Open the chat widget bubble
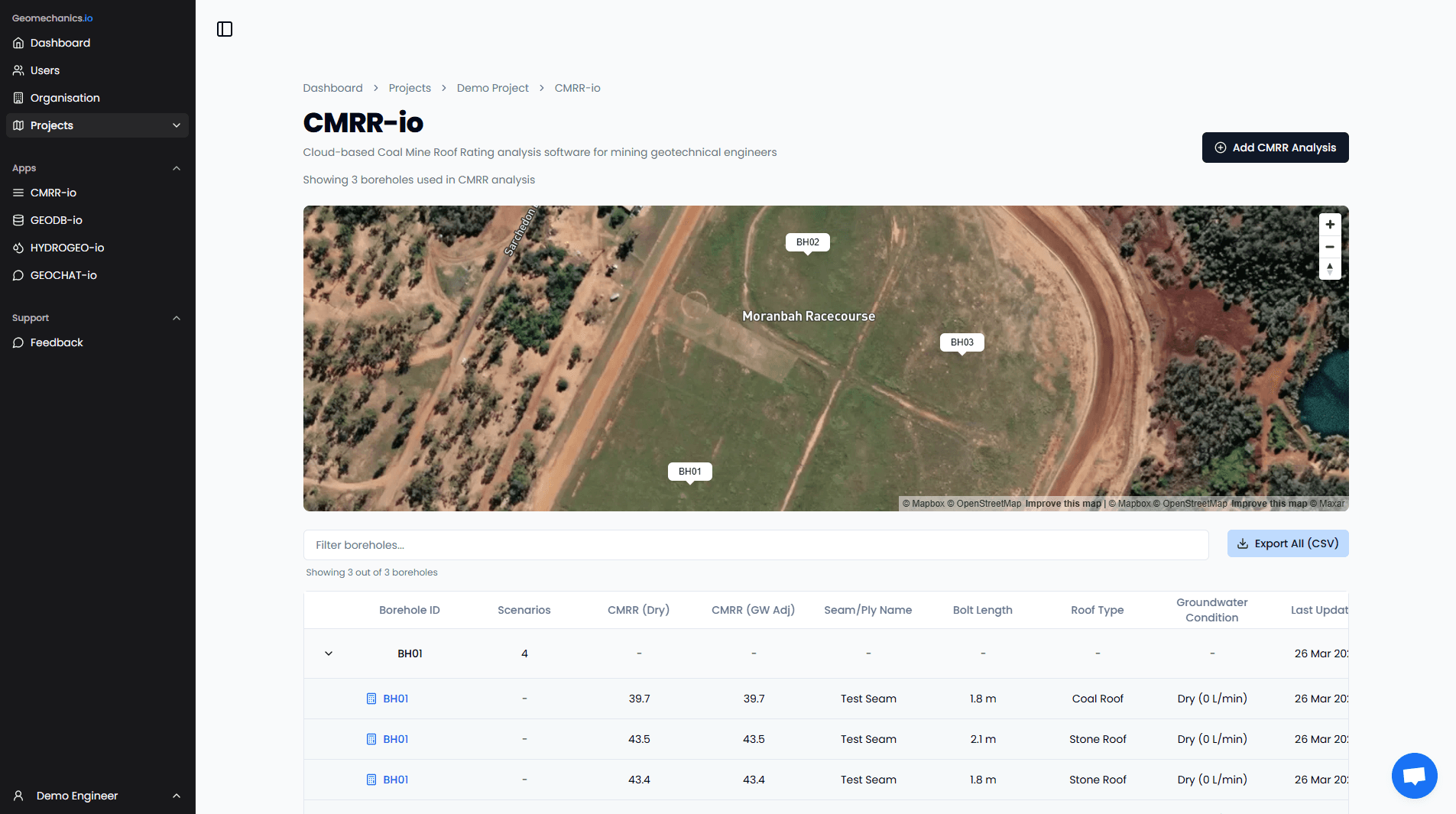 tap(1414, 775)
